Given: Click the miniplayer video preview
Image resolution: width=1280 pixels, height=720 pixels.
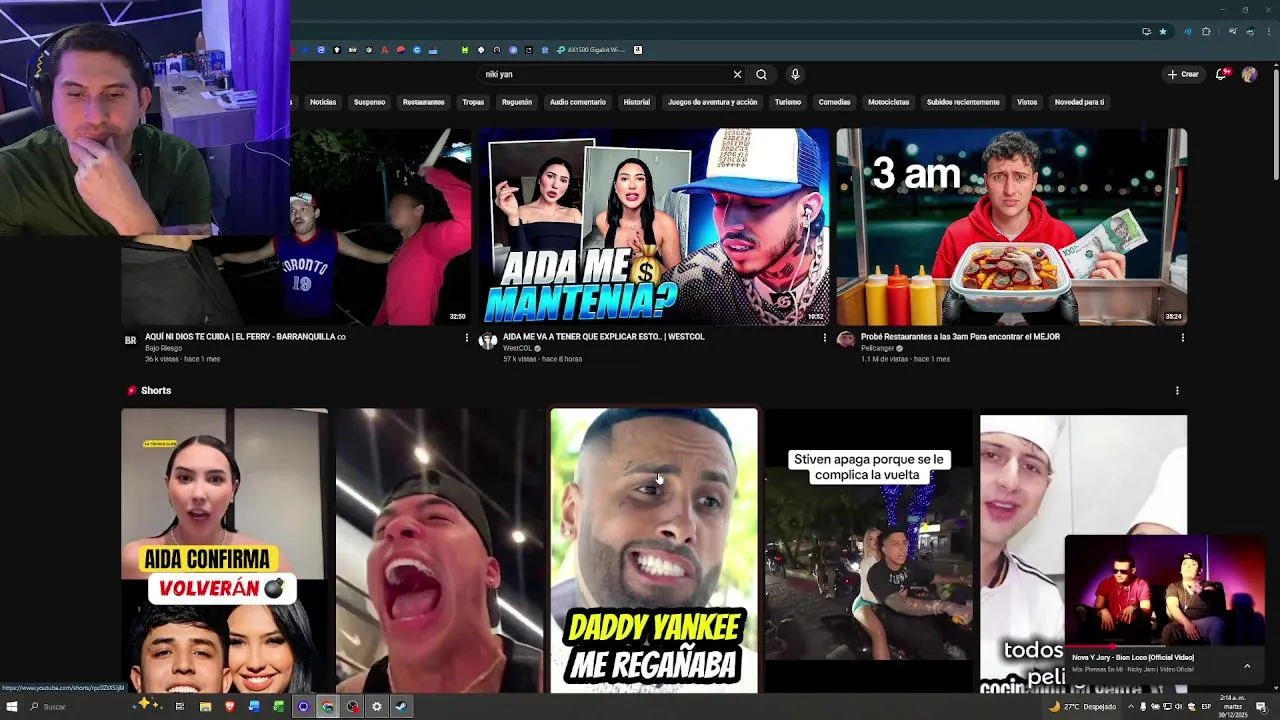Looking at the screenshot, I should [x=1165, y=591].
